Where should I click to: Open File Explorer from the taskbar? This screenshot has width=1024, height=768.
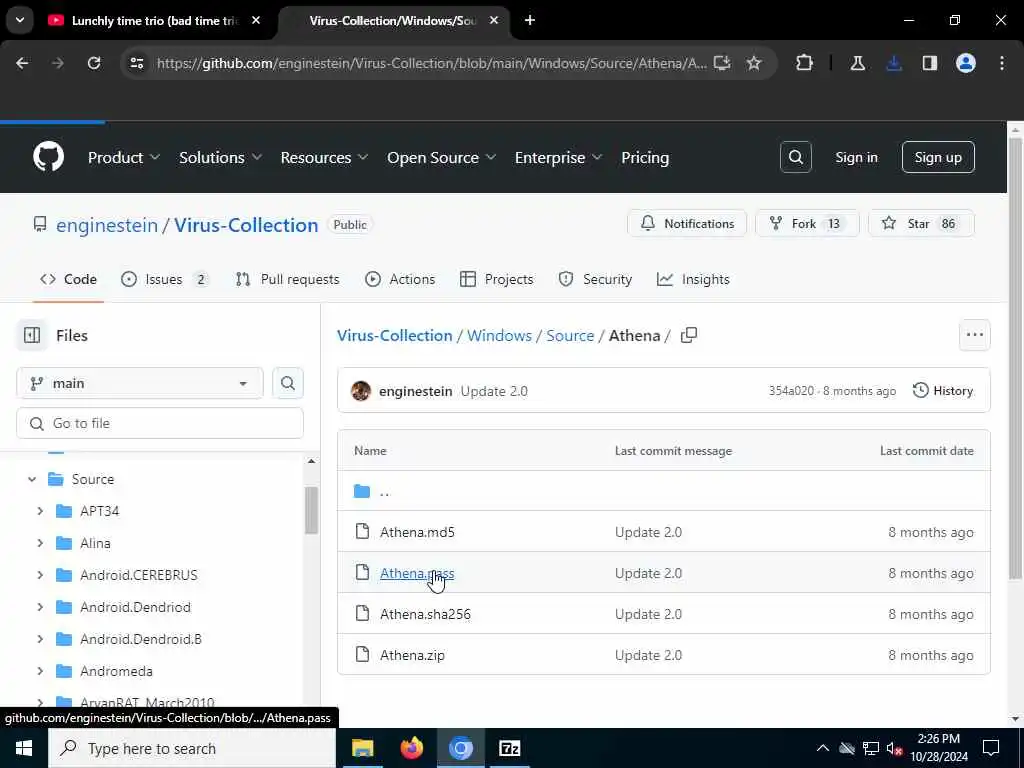(362, 748)
